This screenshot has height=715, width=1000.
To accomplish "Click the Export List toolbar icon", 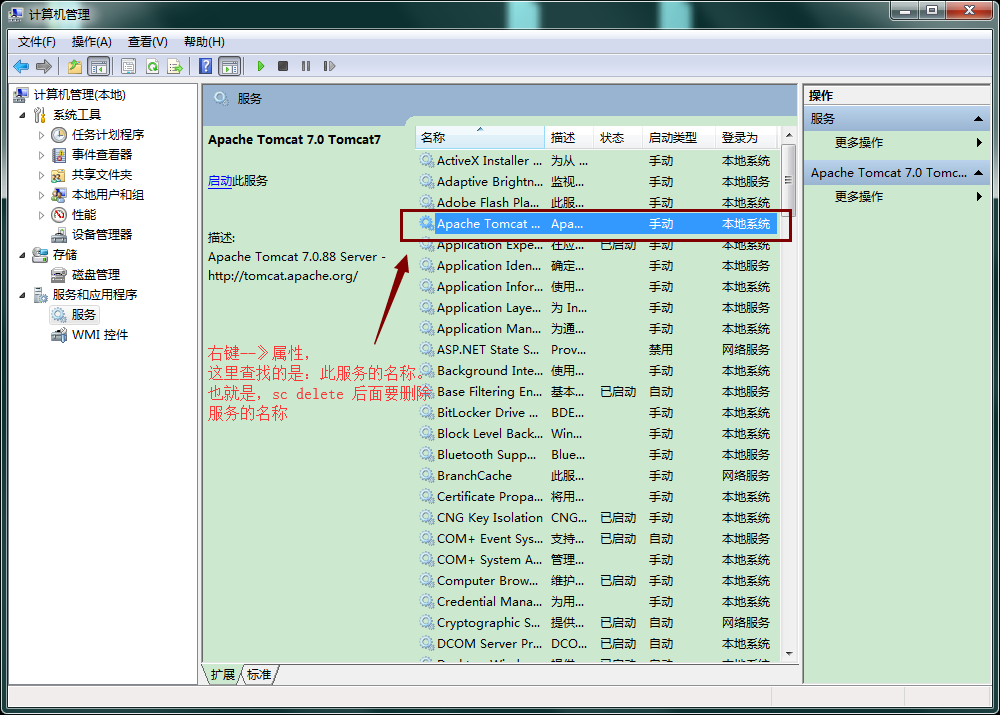I will coord(175,66).
